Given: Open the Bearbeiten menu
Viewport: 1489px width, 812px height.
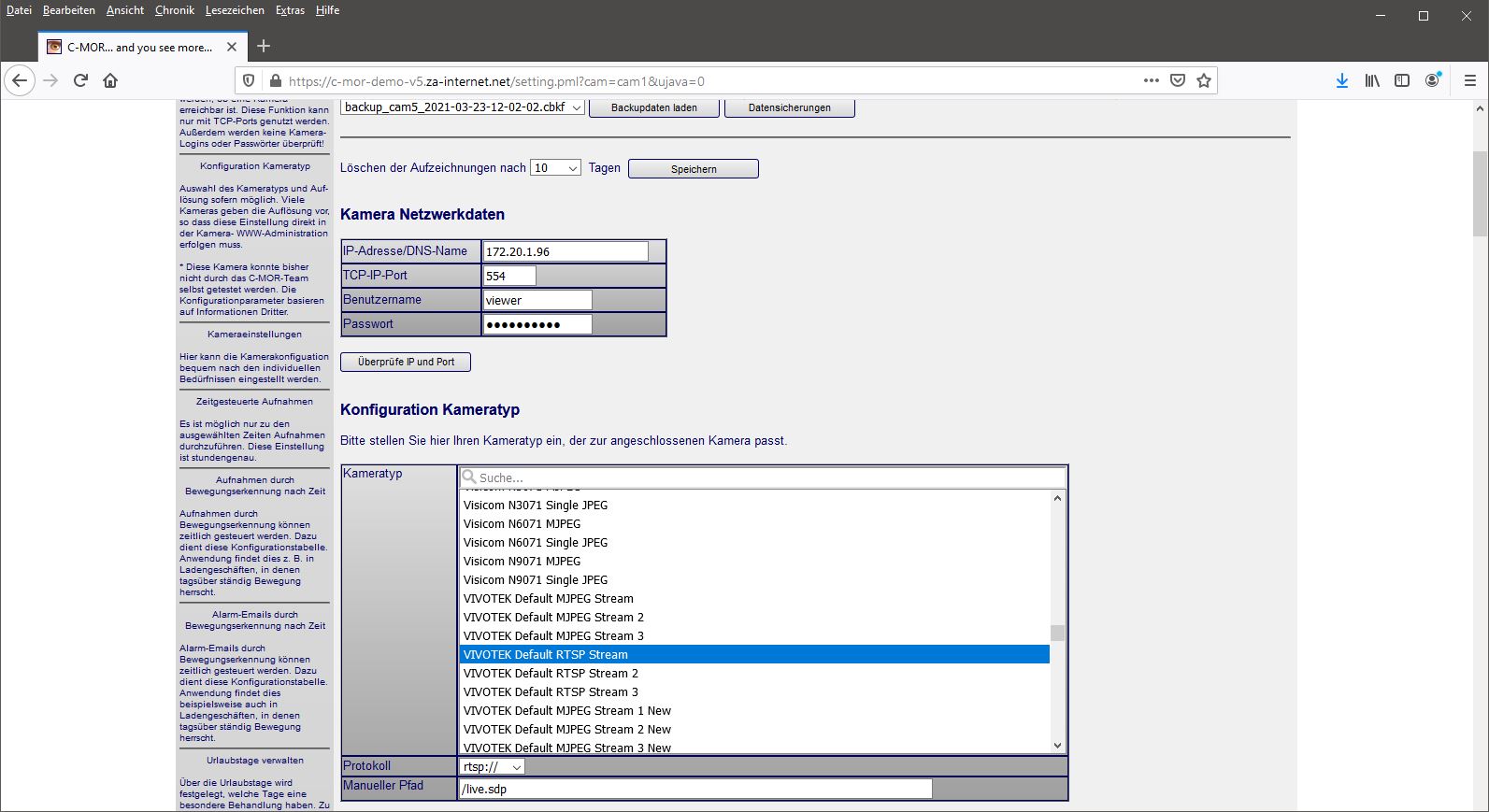Looking at the screenshot, I should coord(69,10).
